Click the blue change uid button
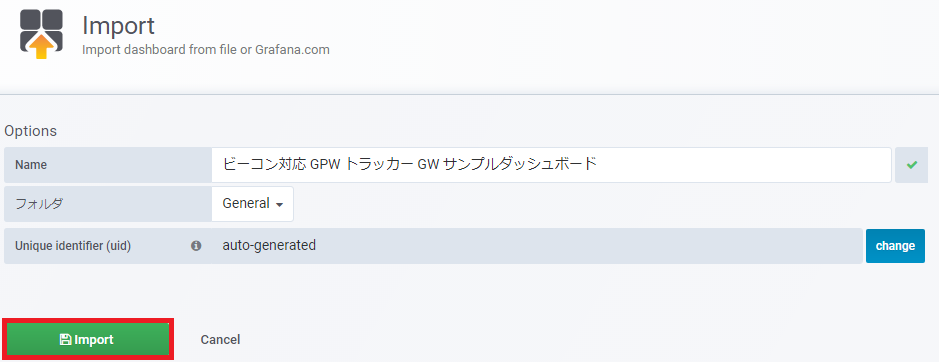 (895, 246)
